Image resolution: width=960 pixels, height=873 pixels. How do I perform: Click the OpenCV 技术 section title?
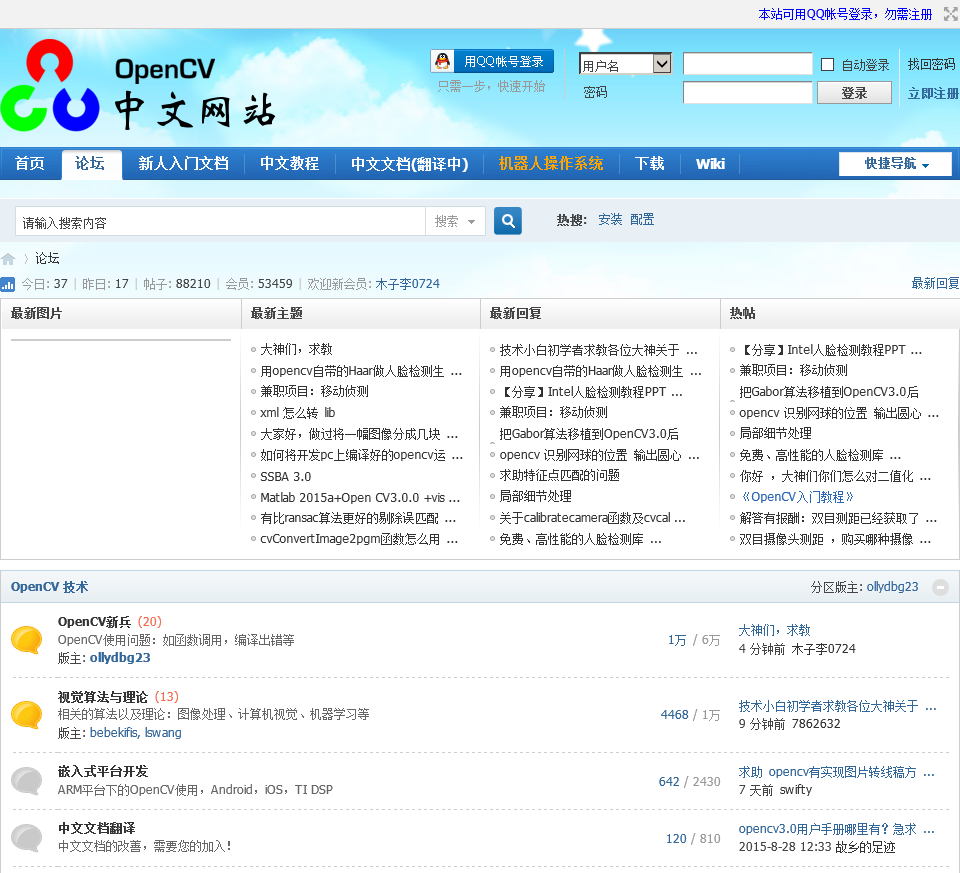(x=50, y=587)
